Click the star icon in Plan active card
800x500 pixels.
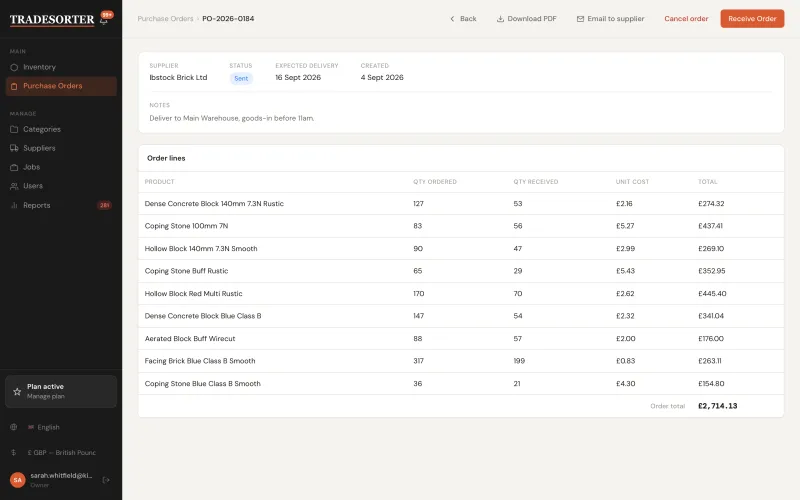17,391
